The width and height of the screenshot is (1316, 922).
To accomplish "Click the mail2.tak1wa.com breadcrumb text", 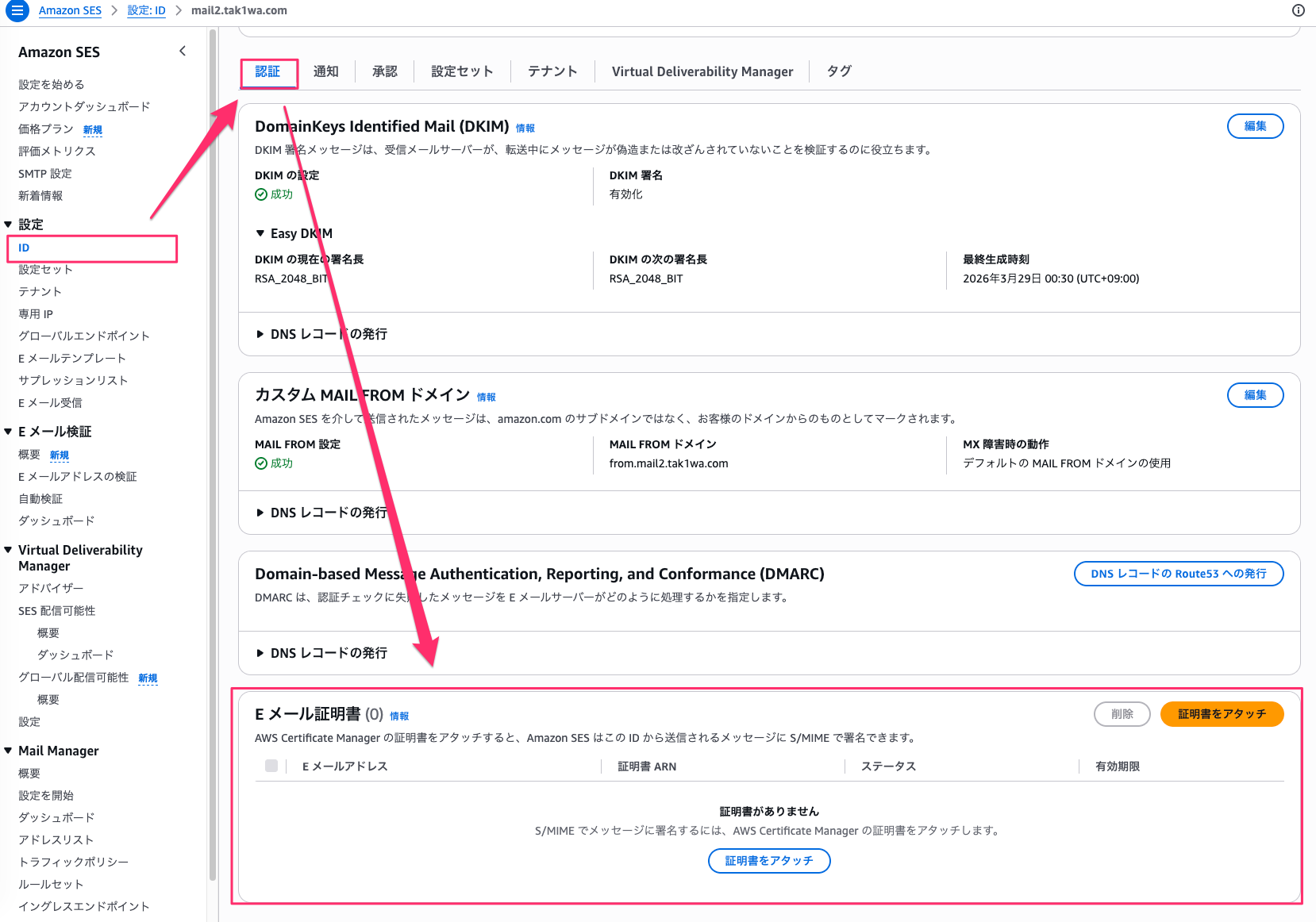I will [x=239, y=10].
